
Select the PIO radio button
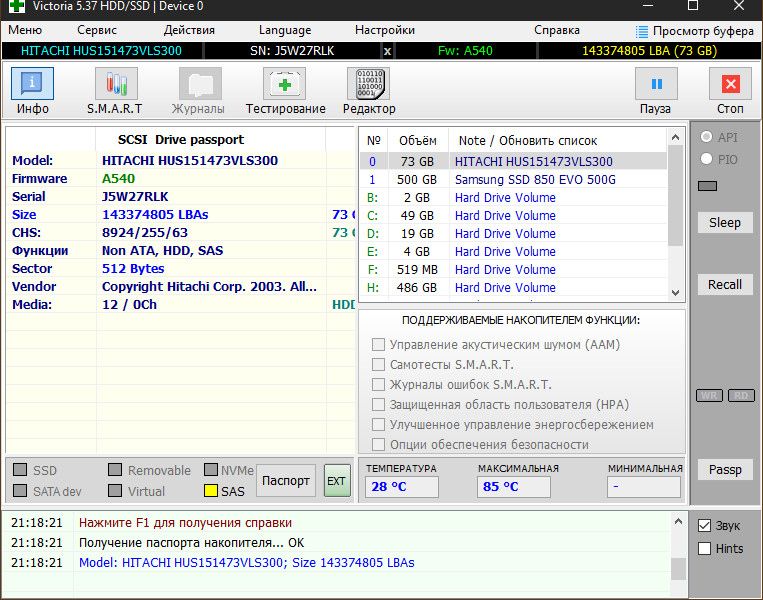(x=707, y=159)
